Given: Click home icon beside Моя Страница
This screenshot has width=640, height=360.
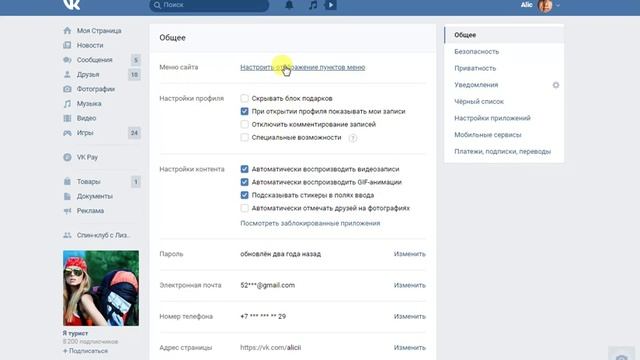Looking at the screenshot, I should (67, 31).
